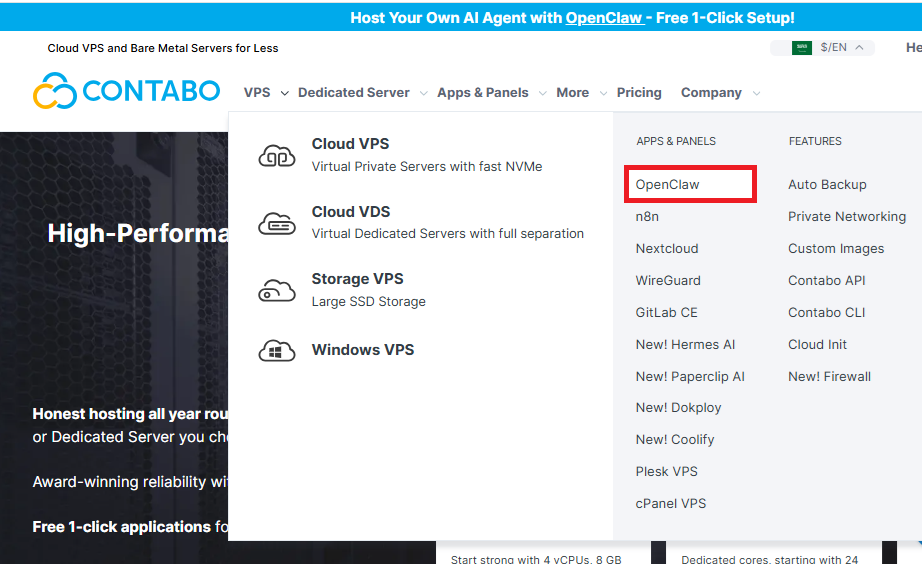922x564 pixels.
Task: Click 'Cloud VPS and Bare Metal Servers' tagline
Action: point(163,48)
